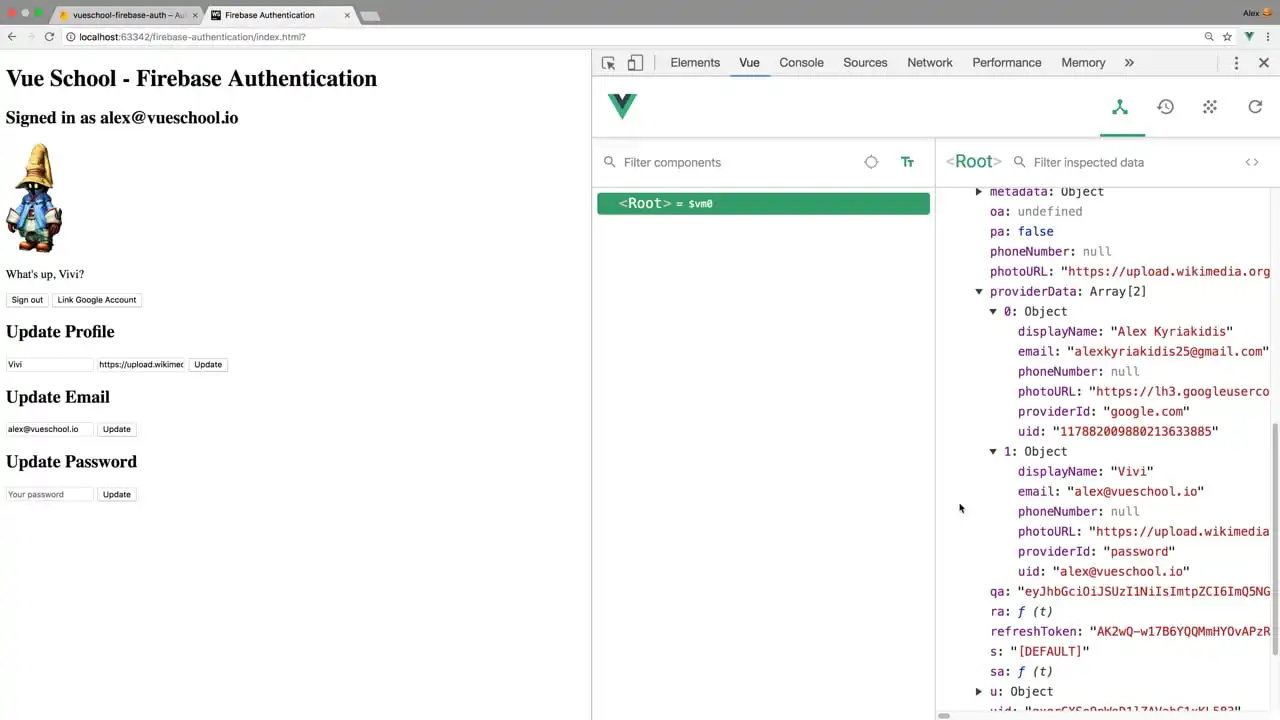Viewport: 1280px width, 720px height.
Task: Select the Root component row
Action: pos(763,203)
